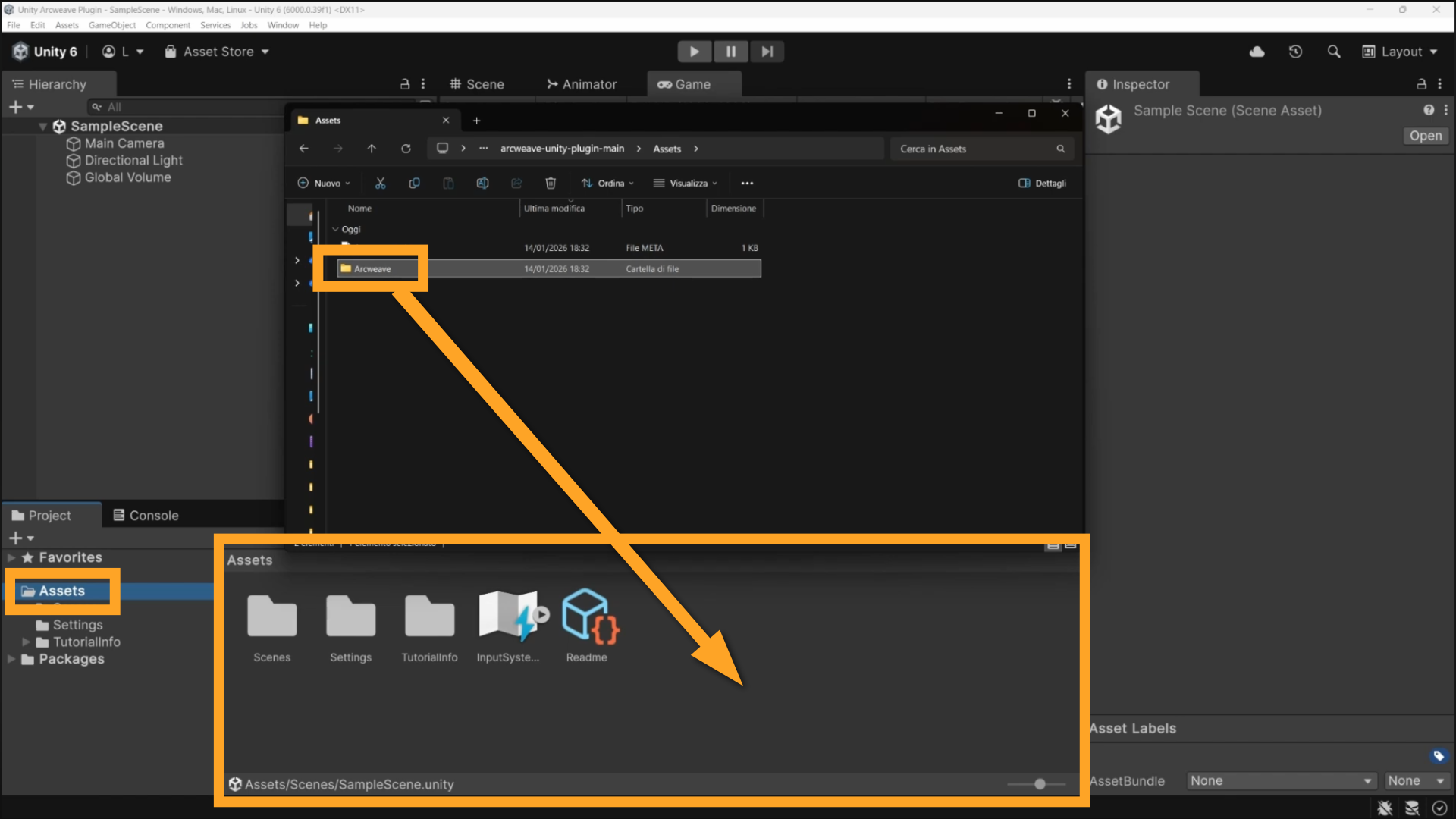Click the Cerca in Assets search box

click(982, 149)
